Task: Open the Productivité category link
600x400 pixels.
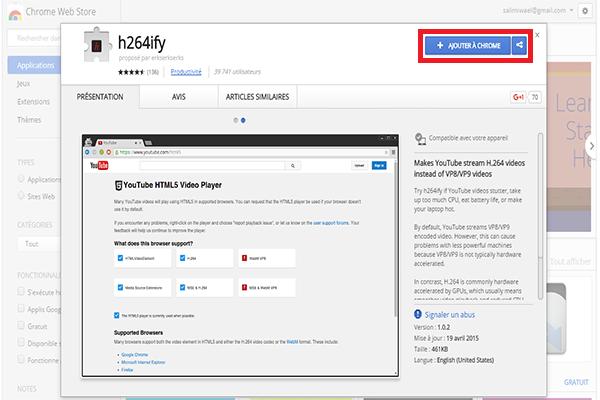Action: click(186, 72)
